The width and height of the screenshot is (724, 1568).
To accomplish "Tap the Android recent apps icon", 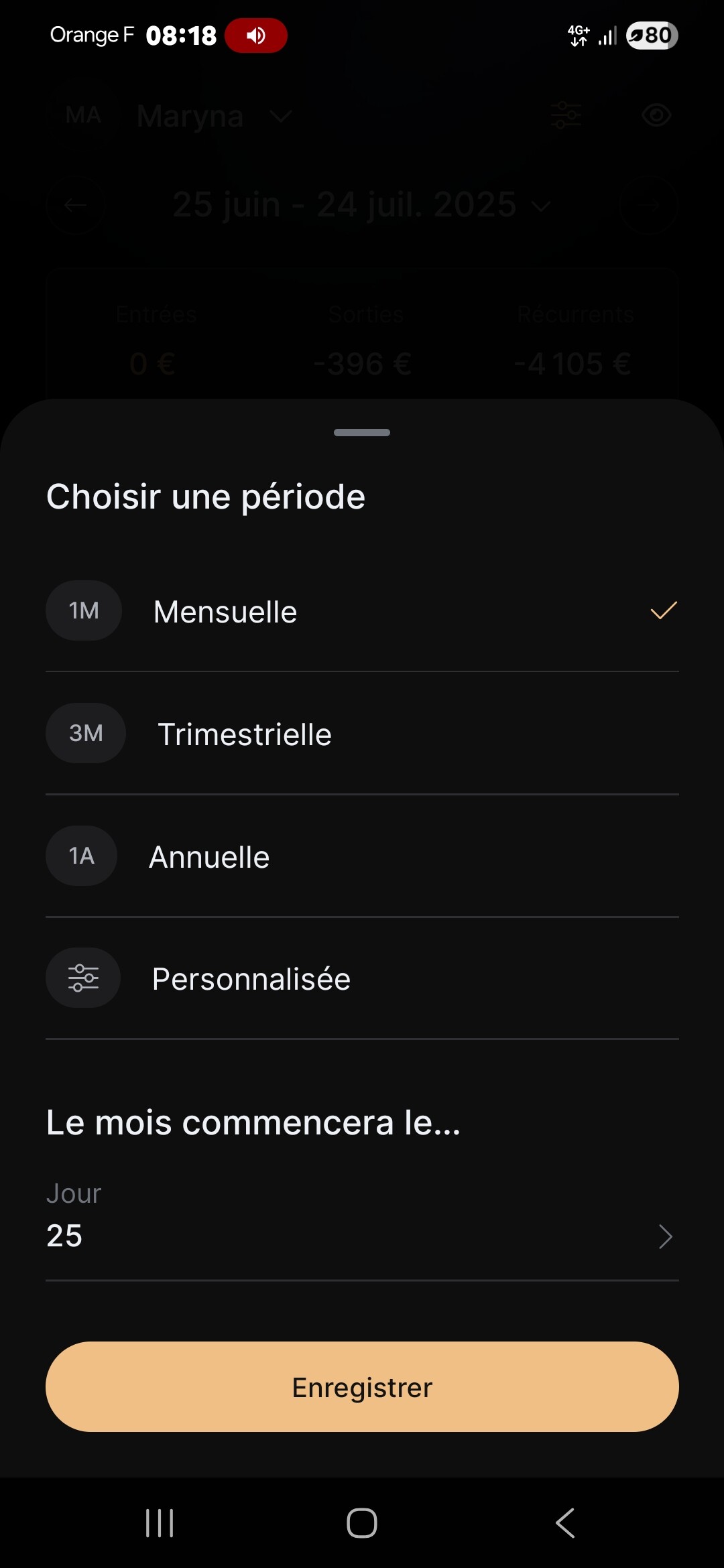I will pos(160,1522).
